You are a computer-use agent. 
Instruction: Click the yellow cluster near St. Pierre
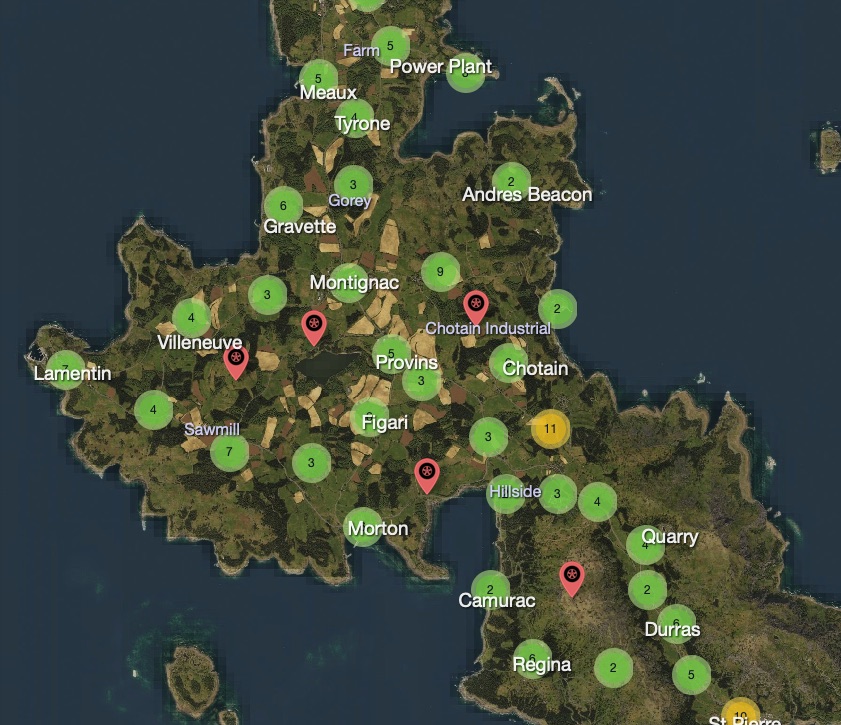click(x=740, y=715)
